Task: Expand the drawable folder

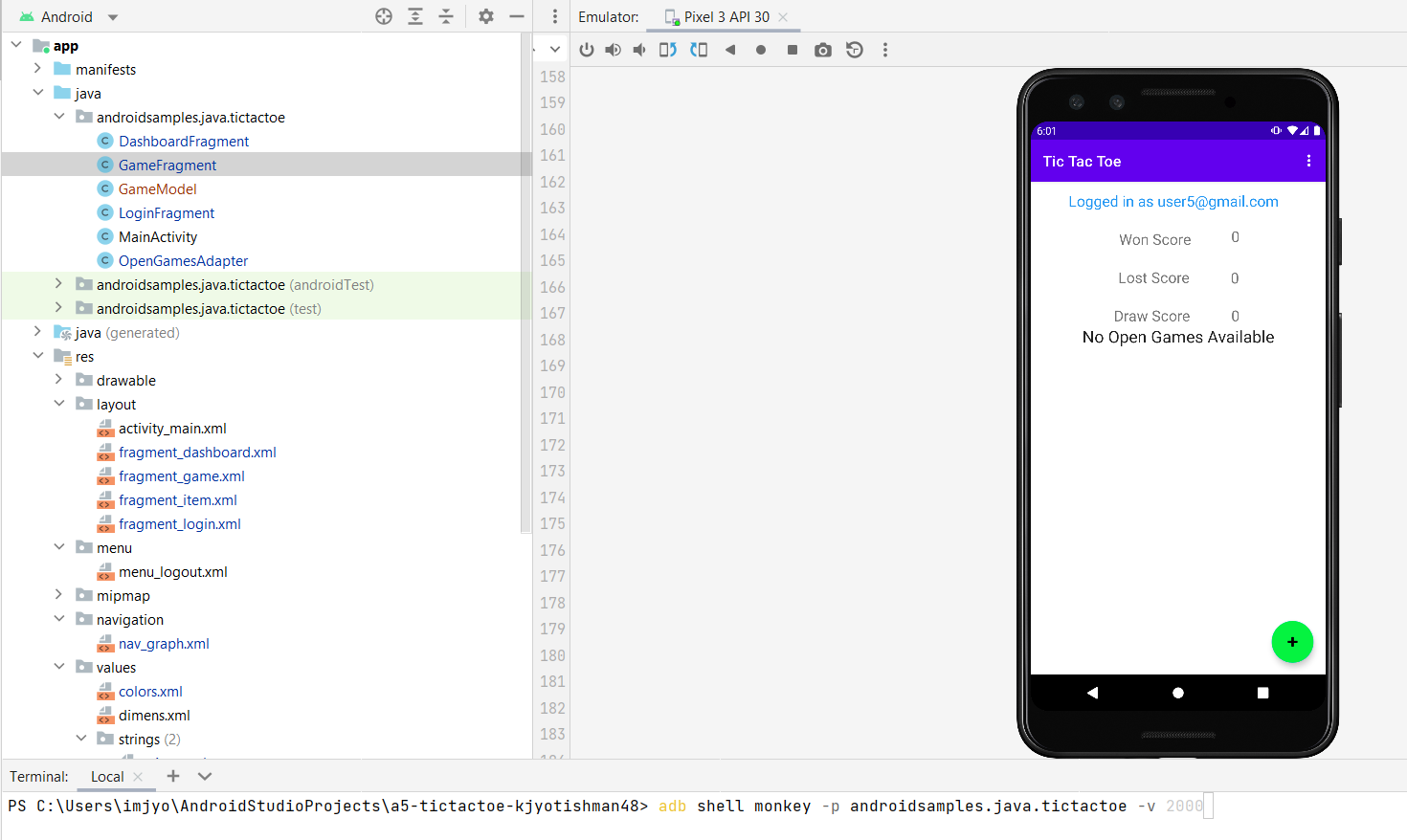Action: [x=58, y=380]
